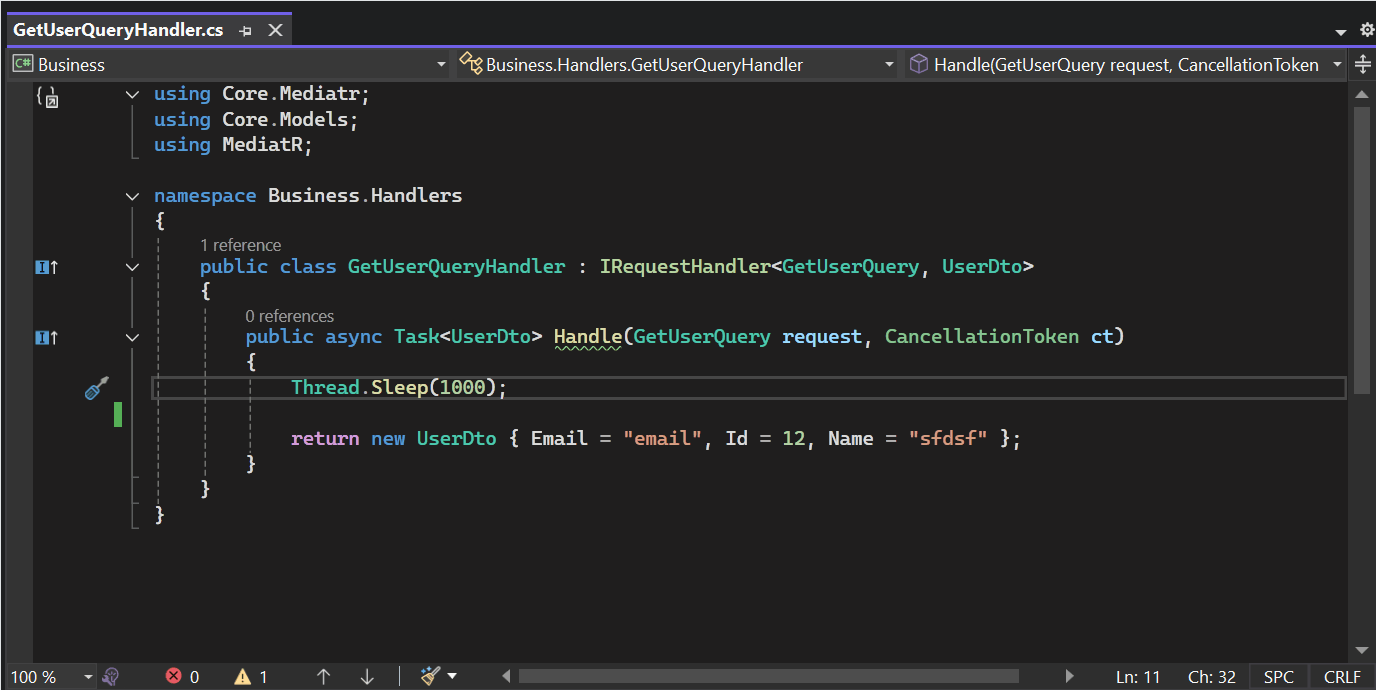
Task: Go to the previous issue with up arrow
Action: 323,677
